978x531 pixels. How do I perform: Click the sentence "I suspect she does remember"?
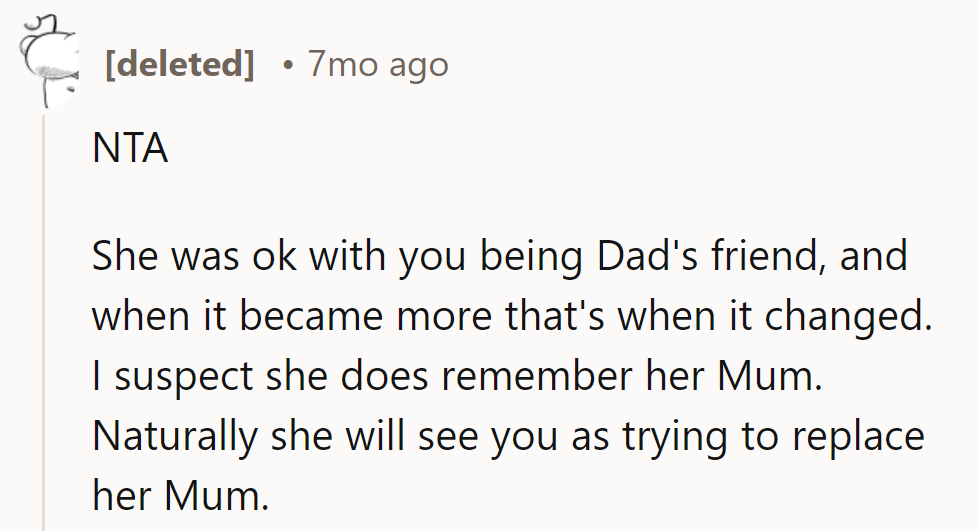pyautogui.click(x=457, y=377)
